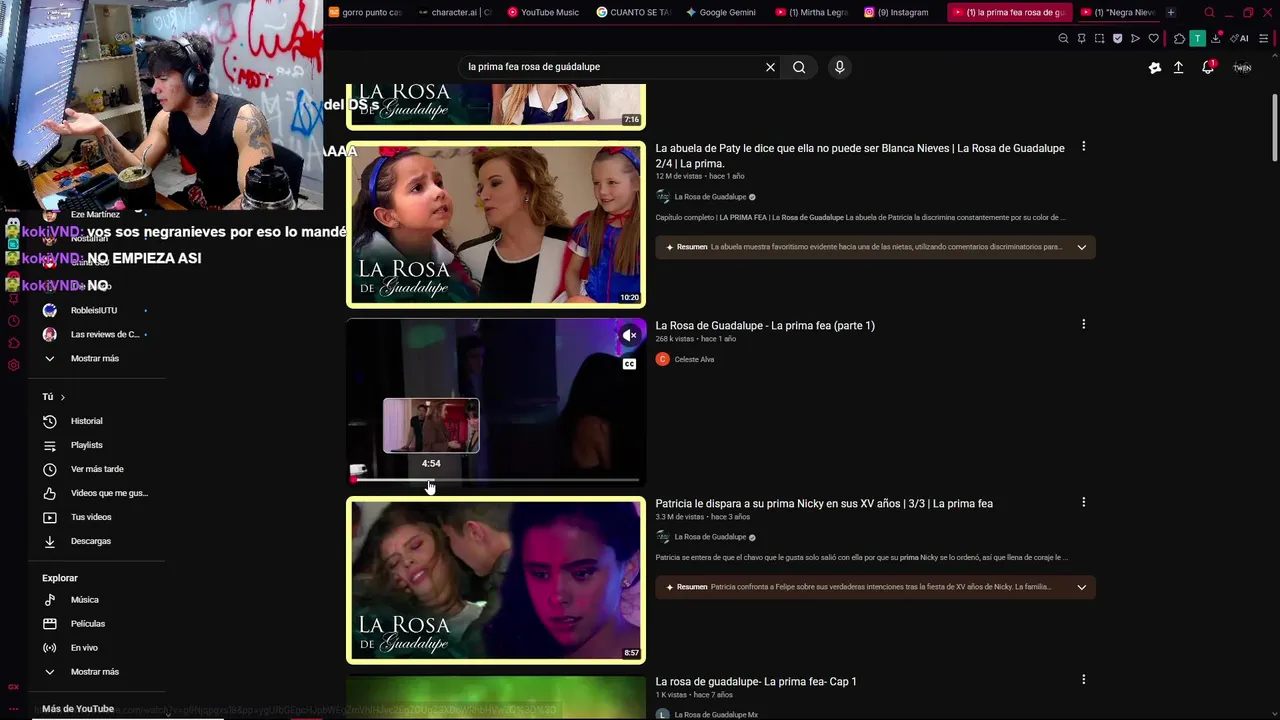Open the YouTube notifications bell
This screenshot has height=720, width=1280.
pyautogui.click(x=1208, y=67)
